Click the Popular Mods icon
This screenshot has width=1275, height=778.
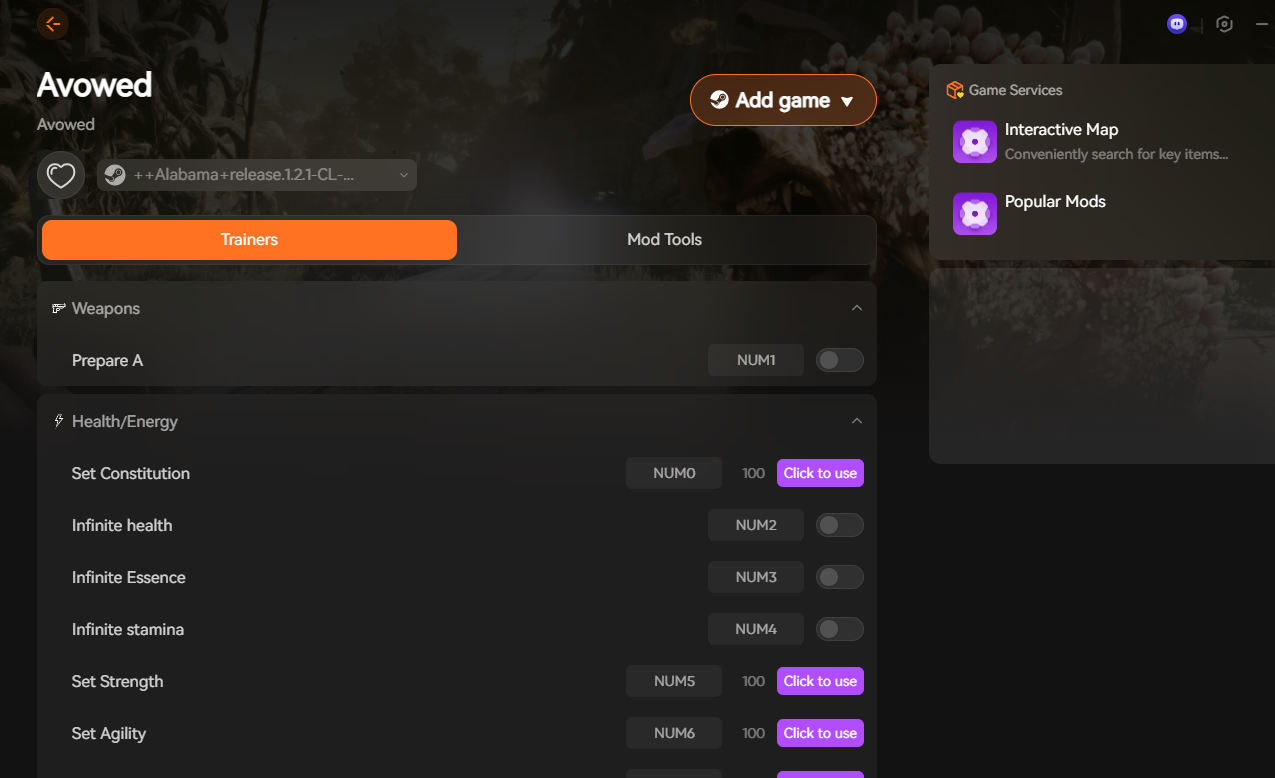(x=974, y=214)
